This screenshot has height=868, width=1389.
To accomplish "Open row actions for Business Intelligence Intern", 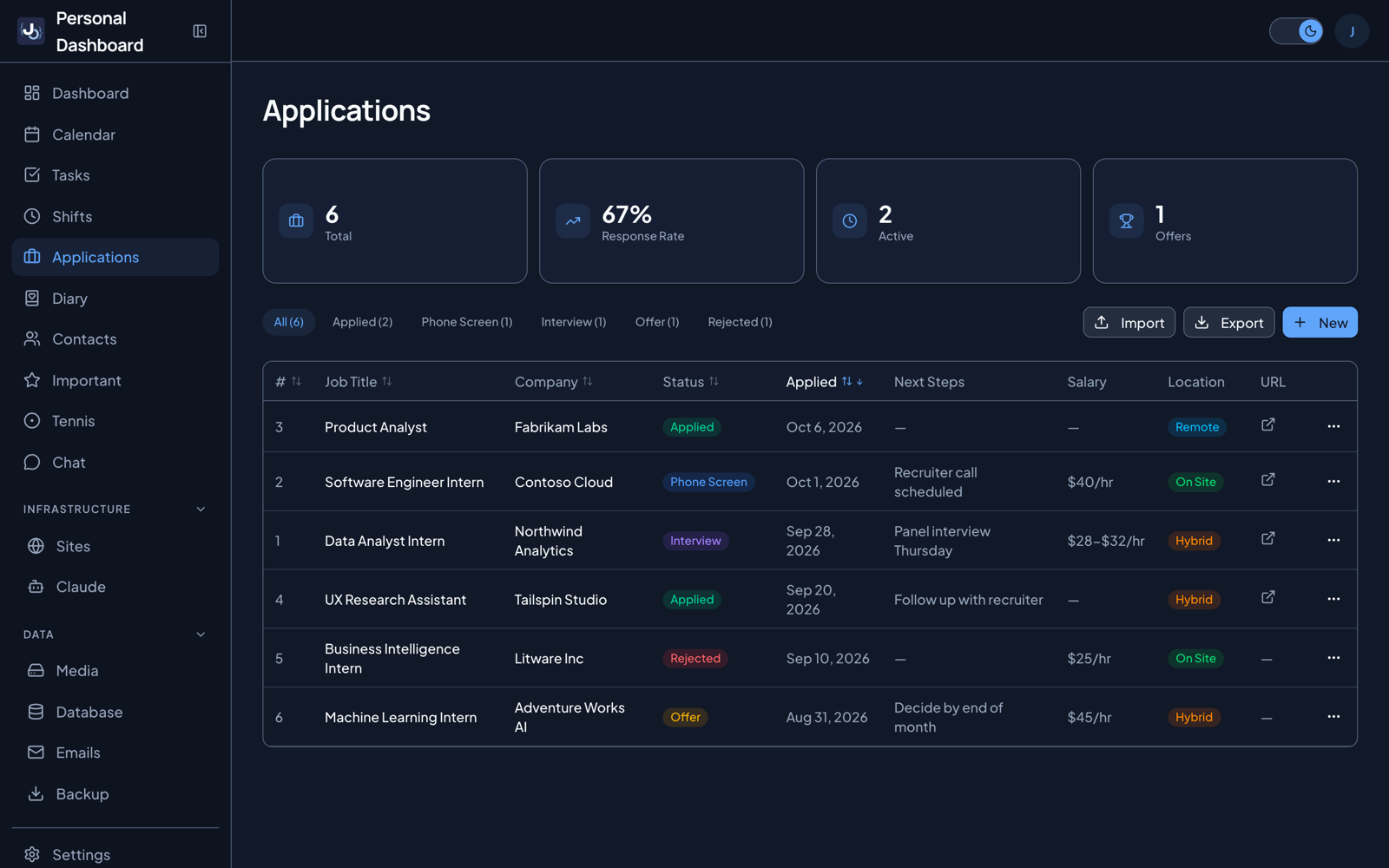I will [x=1333, y=658].
